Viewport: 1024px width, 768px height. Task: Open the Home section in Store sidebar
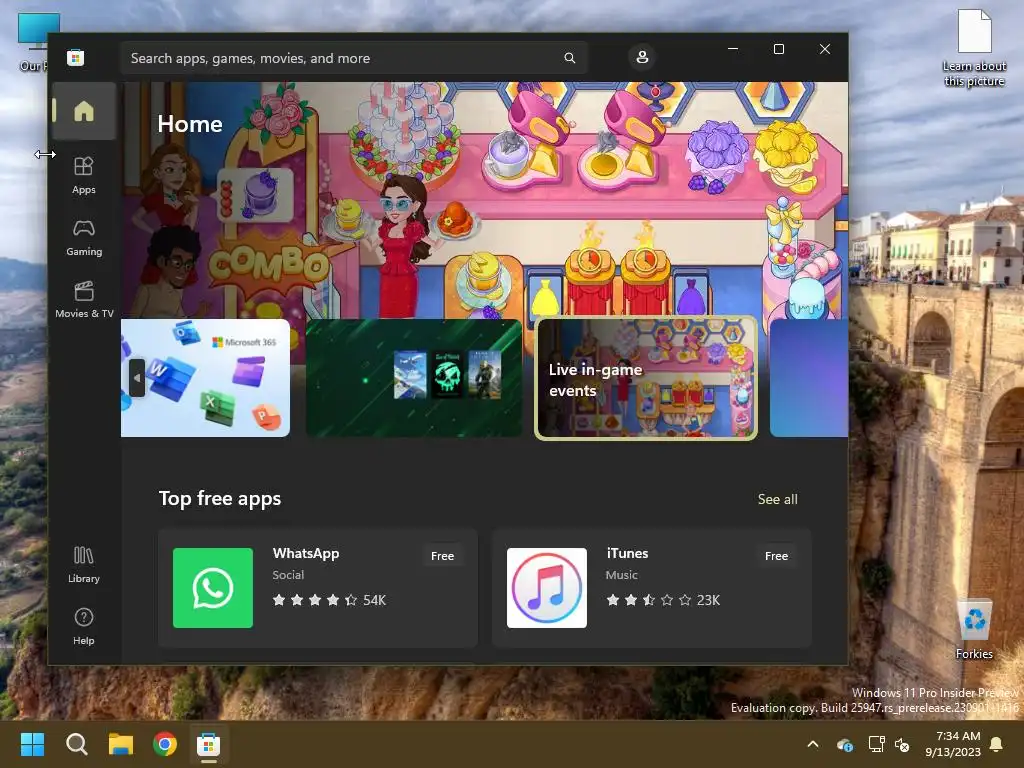click(x=84, y=111)
